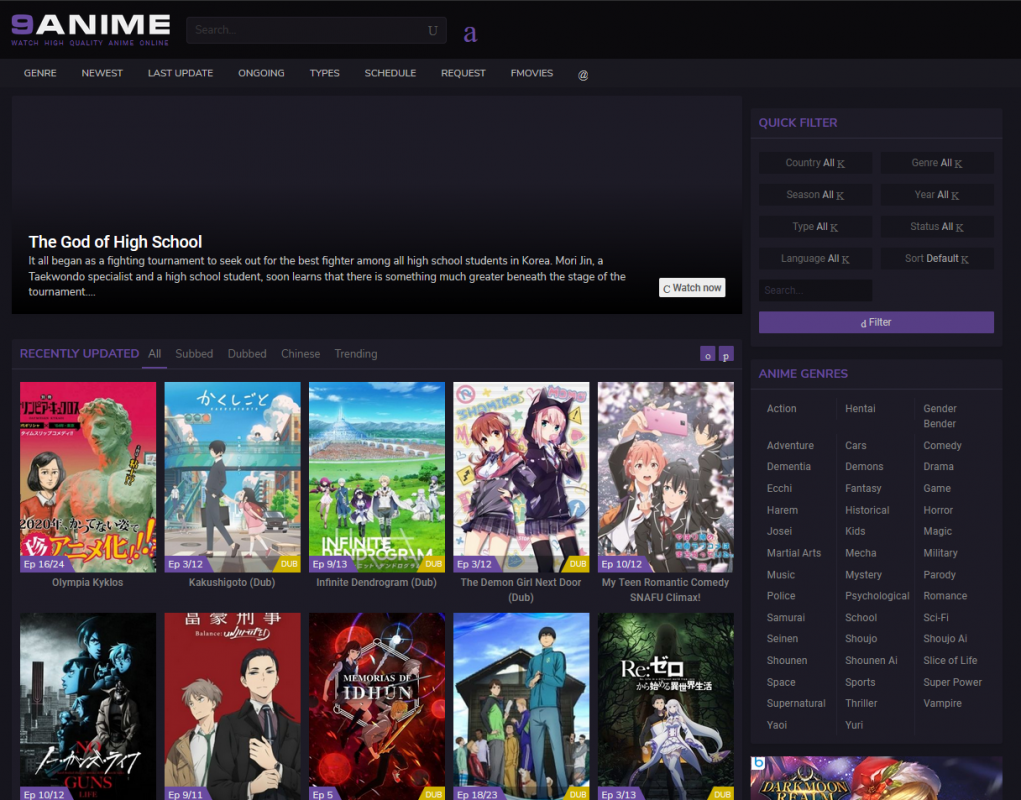Click the next page arrow in Recently Updated
This screenshot has width=1021, height=800.
(x=726, y=354)
